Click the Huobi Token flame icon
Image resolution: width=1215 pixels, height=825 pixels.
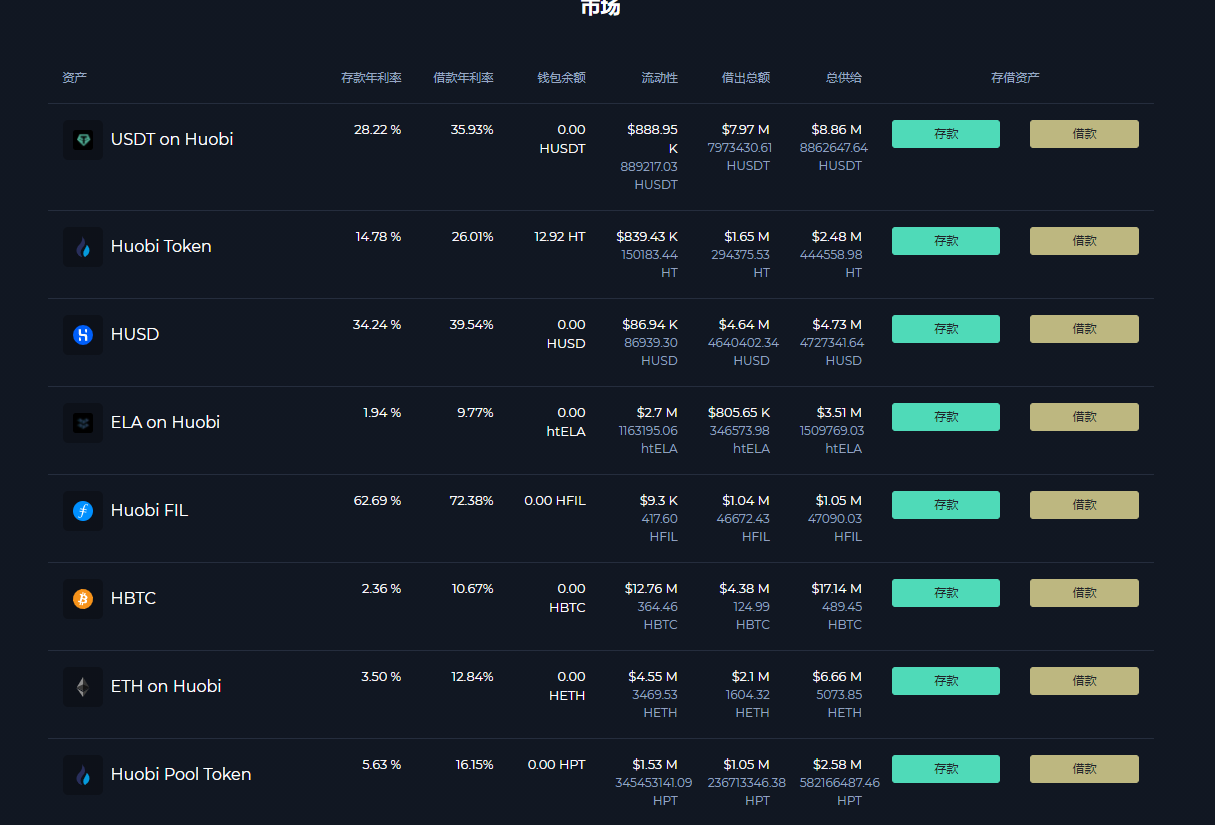(x=83, y=247)
